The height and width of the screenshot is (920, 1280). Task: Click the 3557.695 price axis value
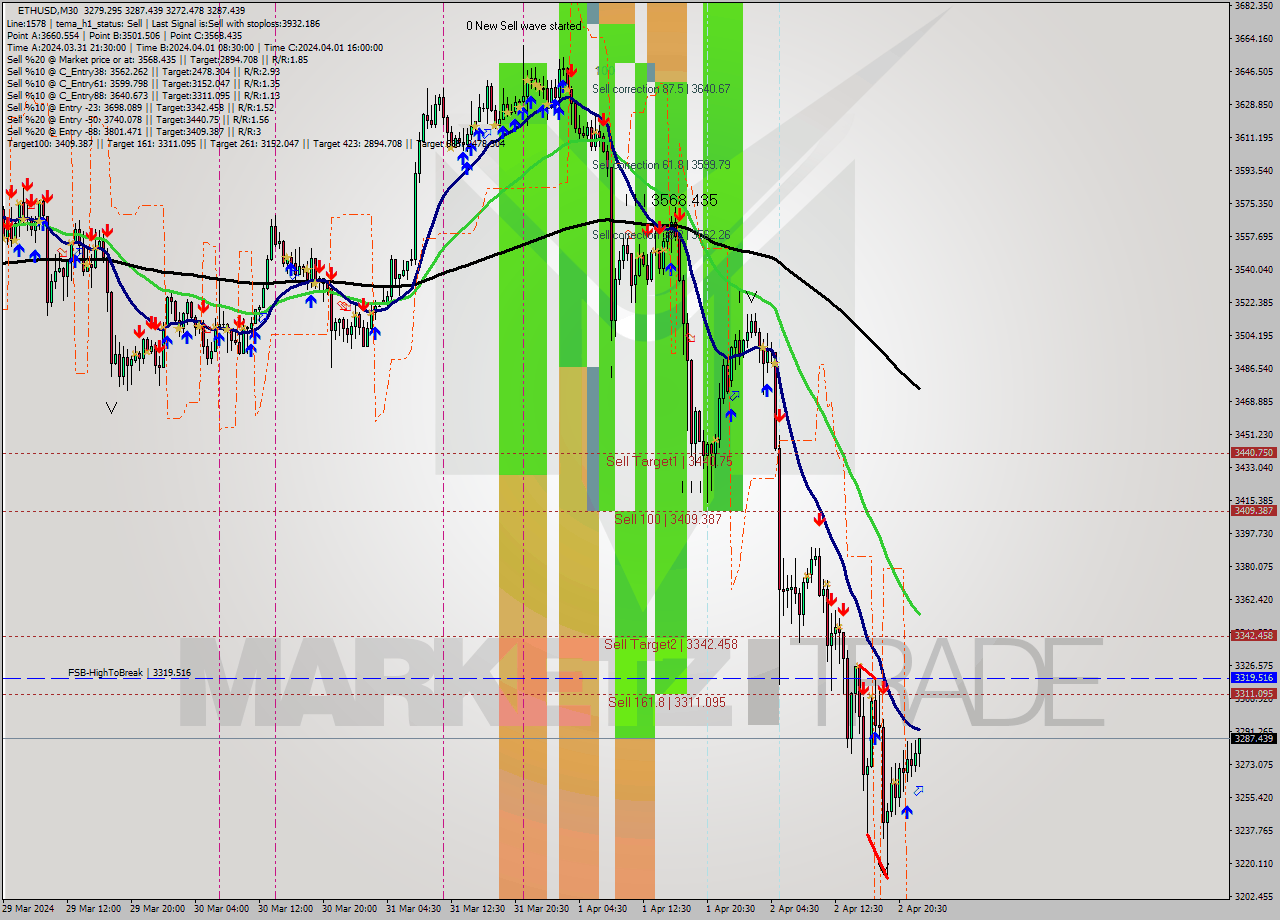click(1254, 237)
